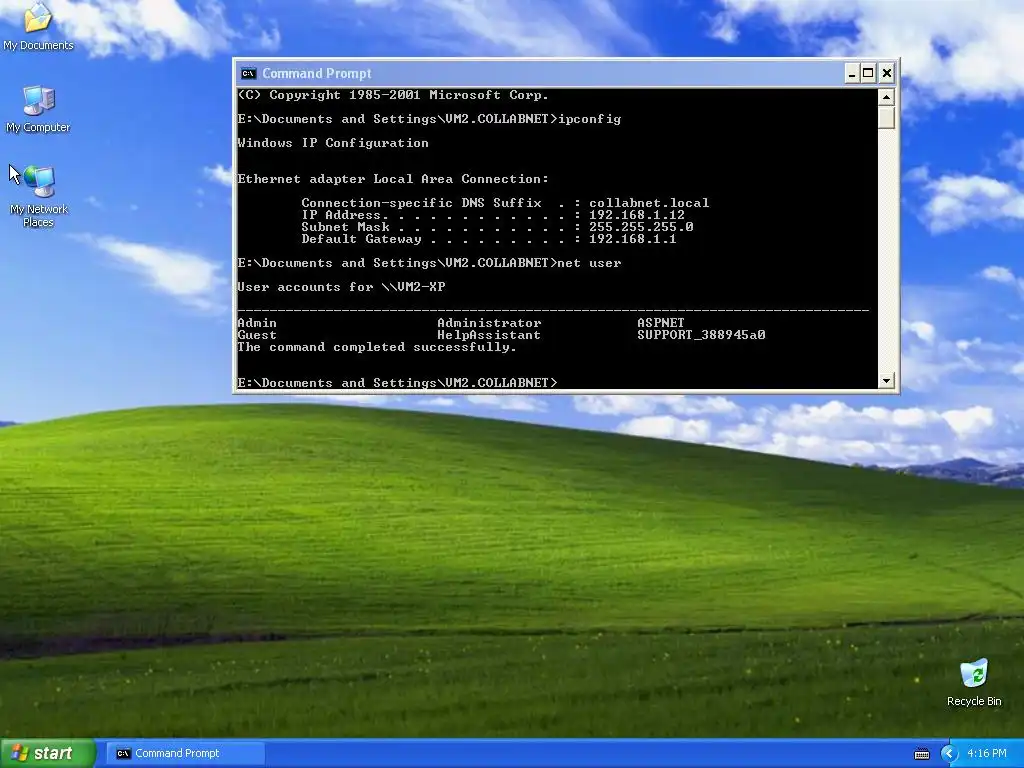Click the 'net user' command text

[590, 263]
